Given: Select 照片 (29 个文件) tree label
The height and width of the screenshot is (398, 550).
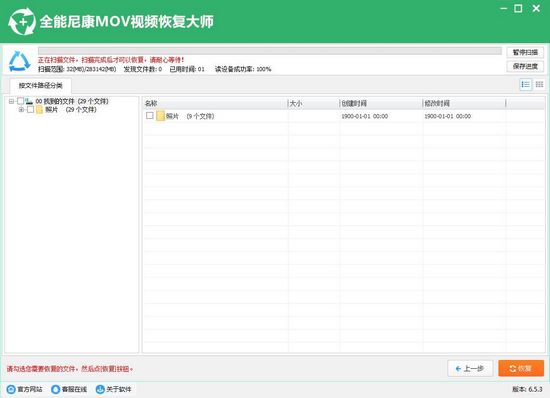Looking at the screenshot, I should coord(71,110).
